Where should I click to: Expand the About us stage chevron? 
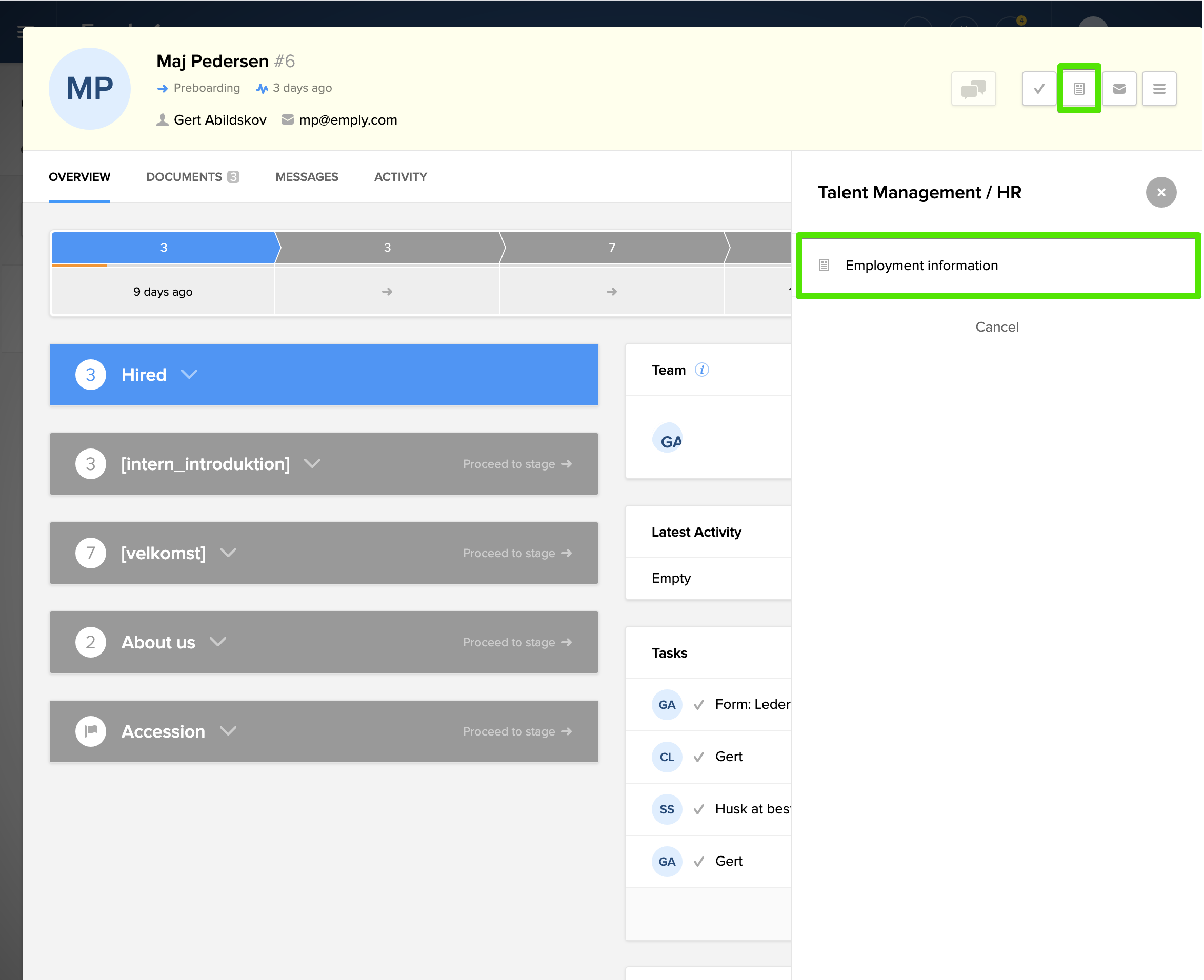coord(218,642)
